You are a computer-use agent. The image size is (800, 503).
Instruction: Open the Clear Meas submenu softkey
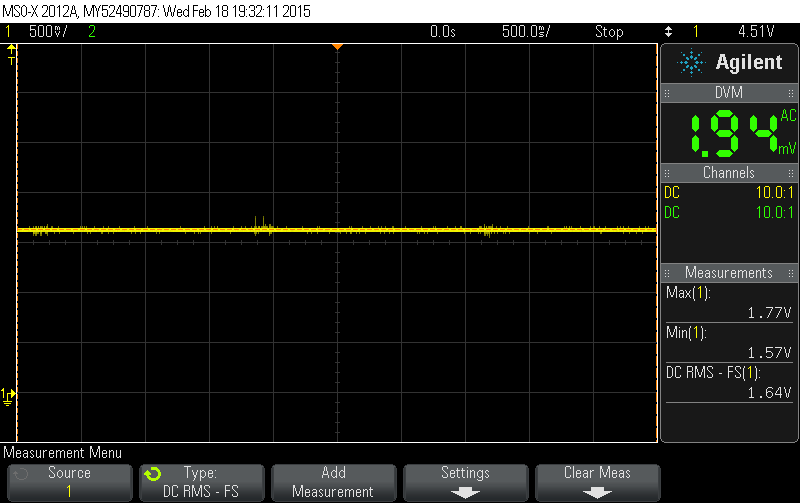pyautogui.click(x=597, y=482)
